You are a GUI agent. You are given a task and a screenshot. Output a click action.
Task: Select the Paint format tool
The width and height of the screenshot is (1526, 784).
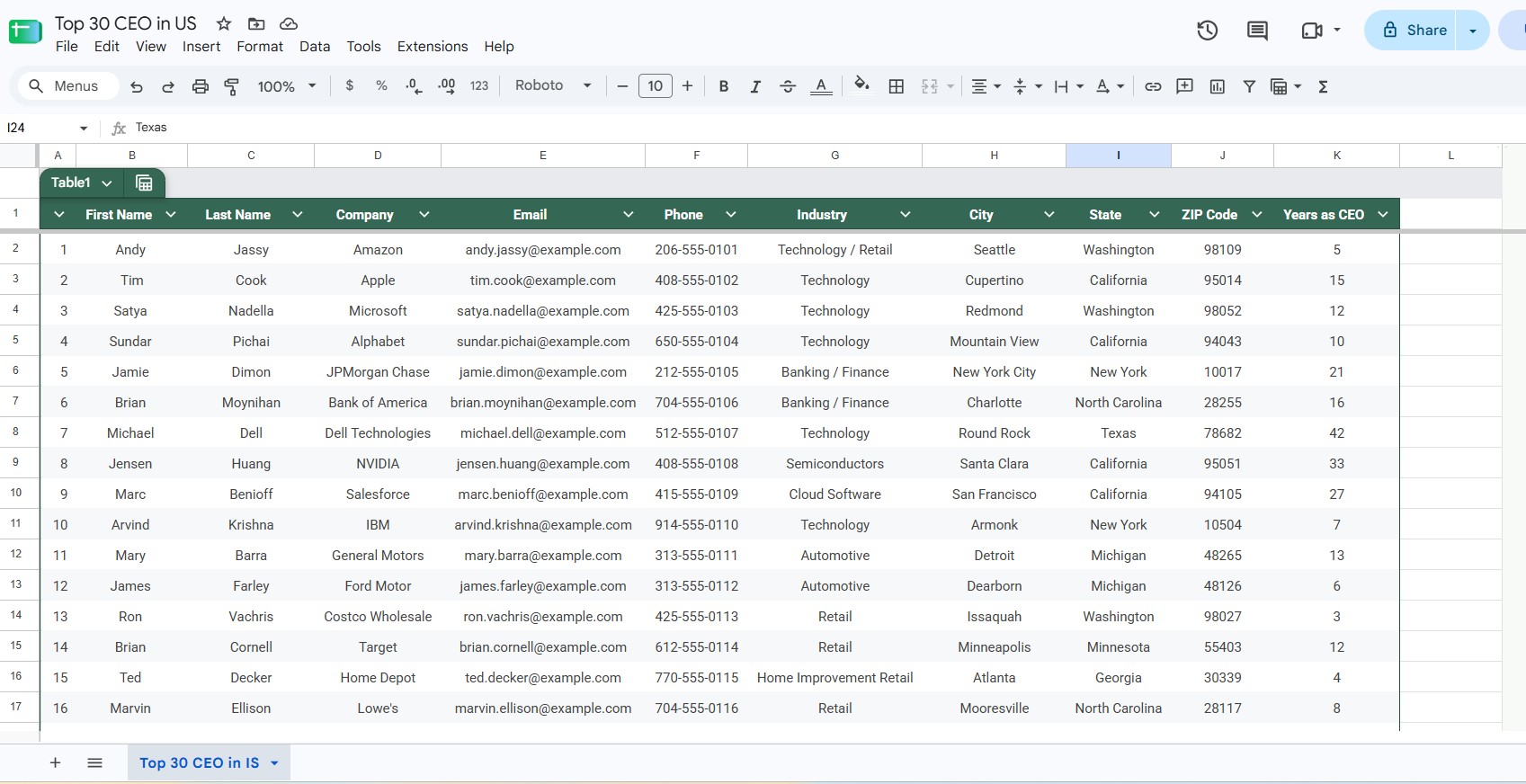pos(232,86)
